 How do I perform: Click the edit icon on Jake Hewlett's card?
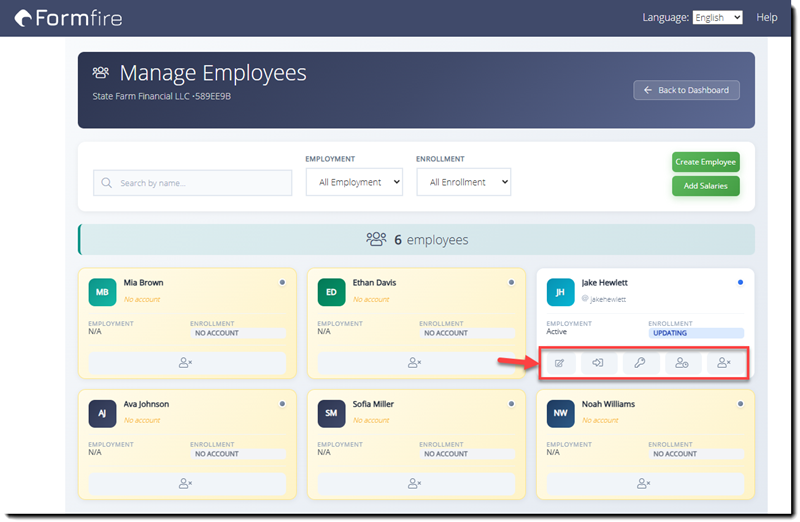point(560,363)
